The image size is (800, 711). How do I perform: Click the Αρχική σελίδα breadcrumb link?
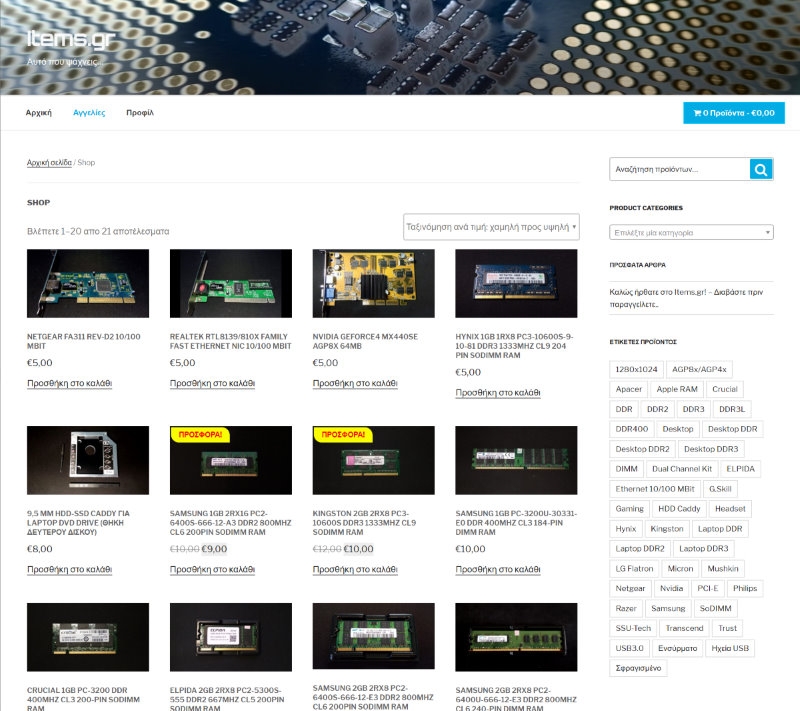(x=49, y=162)
